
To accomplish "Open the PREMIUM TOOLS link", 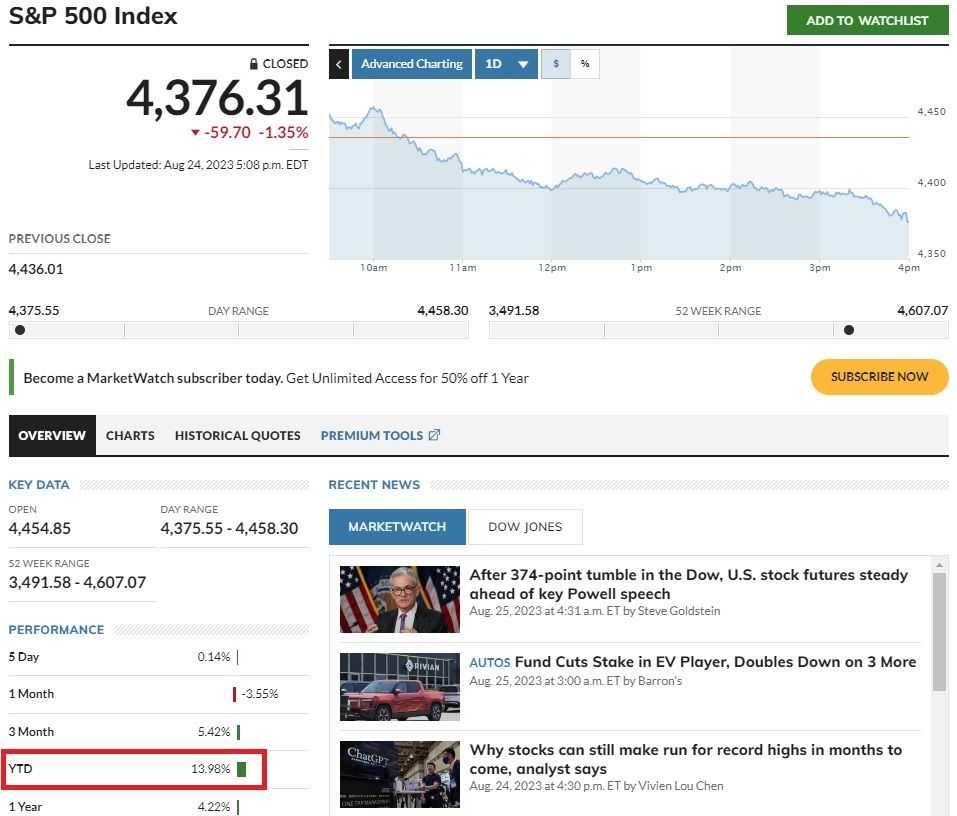I will [373, 435].
